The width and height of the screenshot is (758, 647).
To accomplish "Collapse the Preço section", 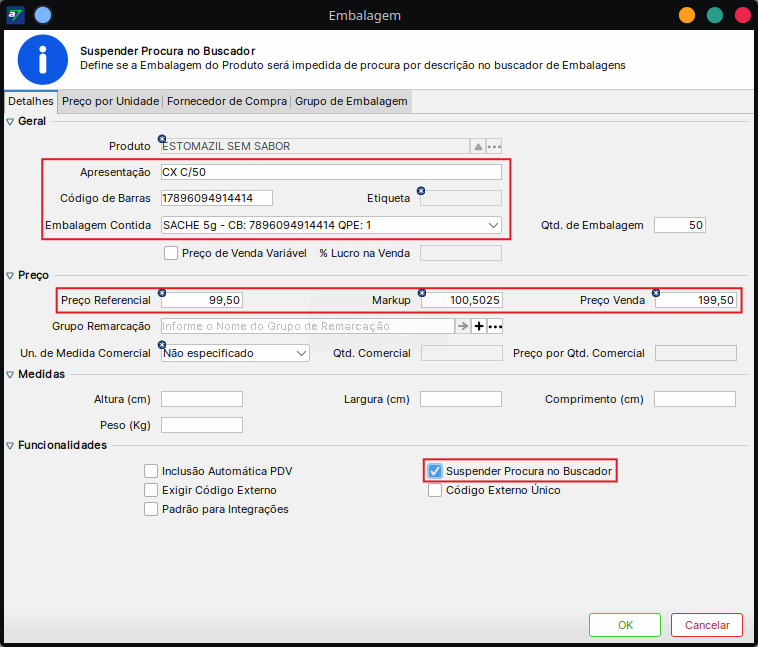I will [11, 275].
